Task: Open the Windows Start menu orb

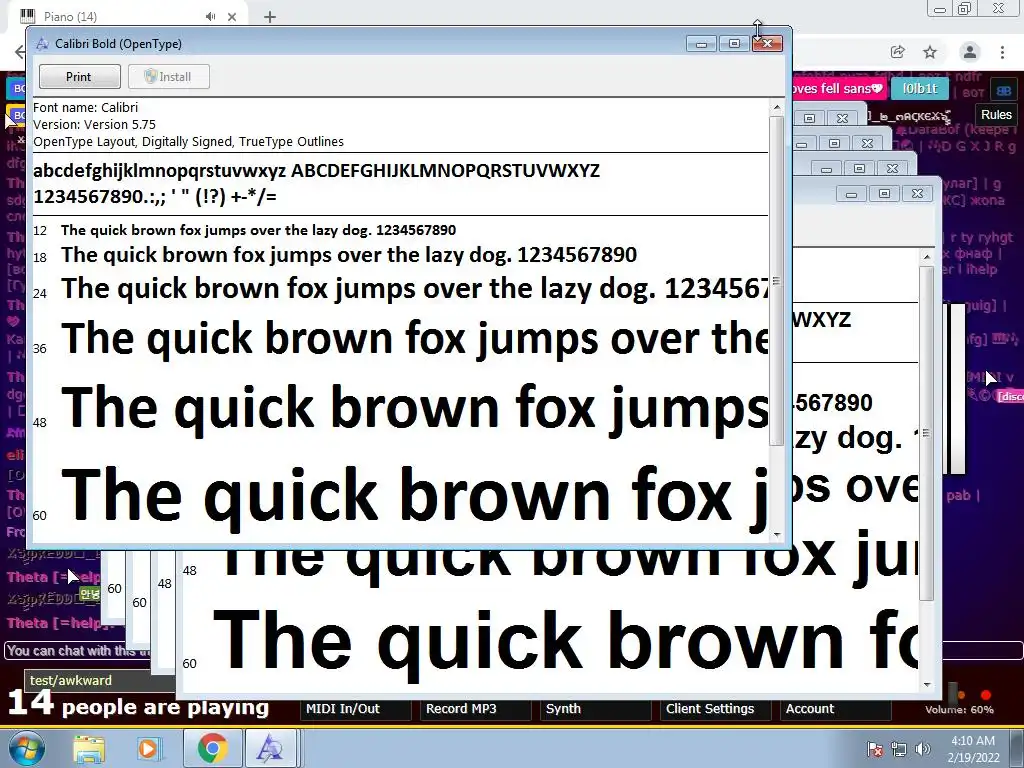Action: [25, 748]
